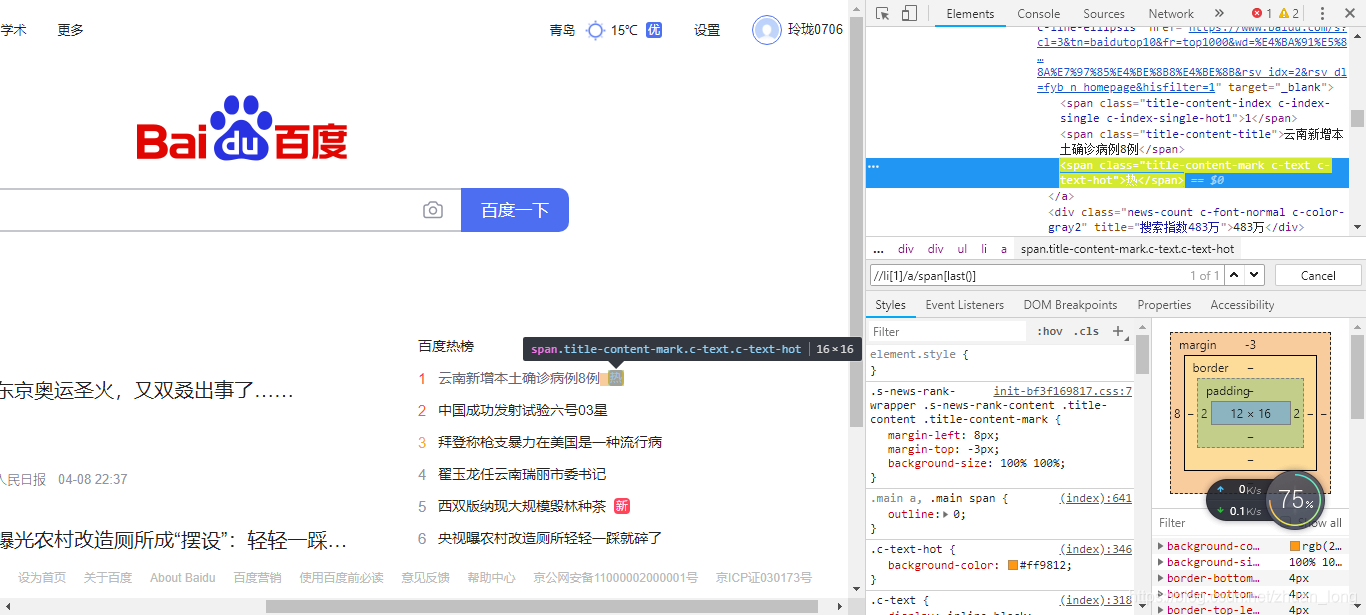This screenshot has height=615, width=1366.
Task: Click the weather icon next to 15°C
Action: (597, 30)
